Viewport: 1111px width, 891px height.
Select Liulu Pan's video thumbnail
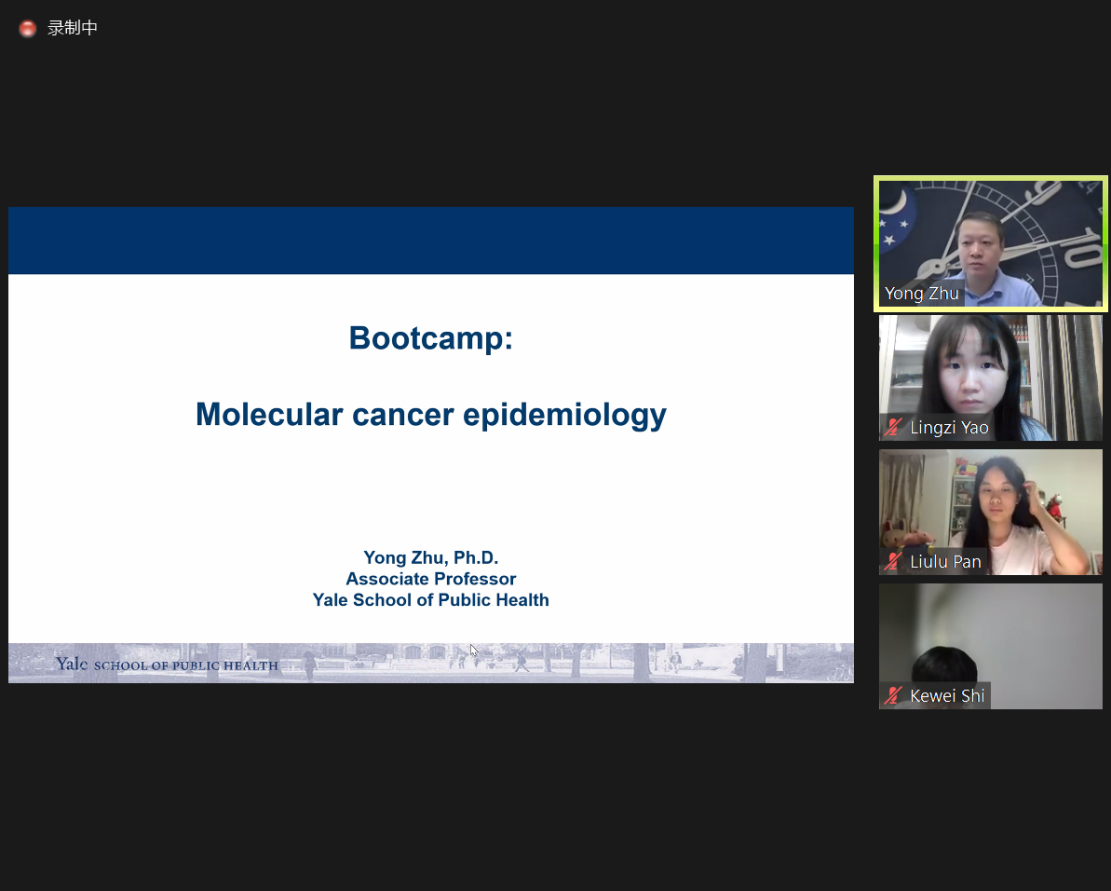click(x=991, y=512)
